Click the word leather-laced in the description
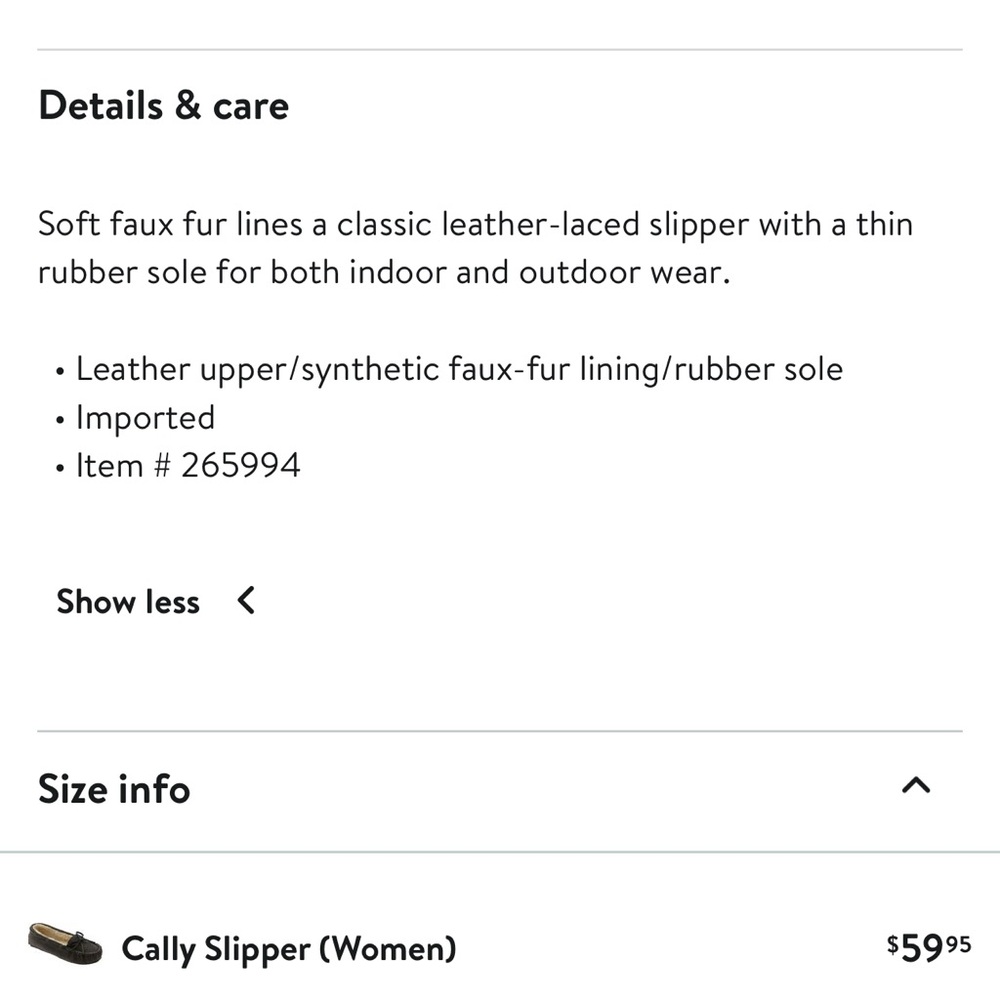 click(x=542, y=224)
